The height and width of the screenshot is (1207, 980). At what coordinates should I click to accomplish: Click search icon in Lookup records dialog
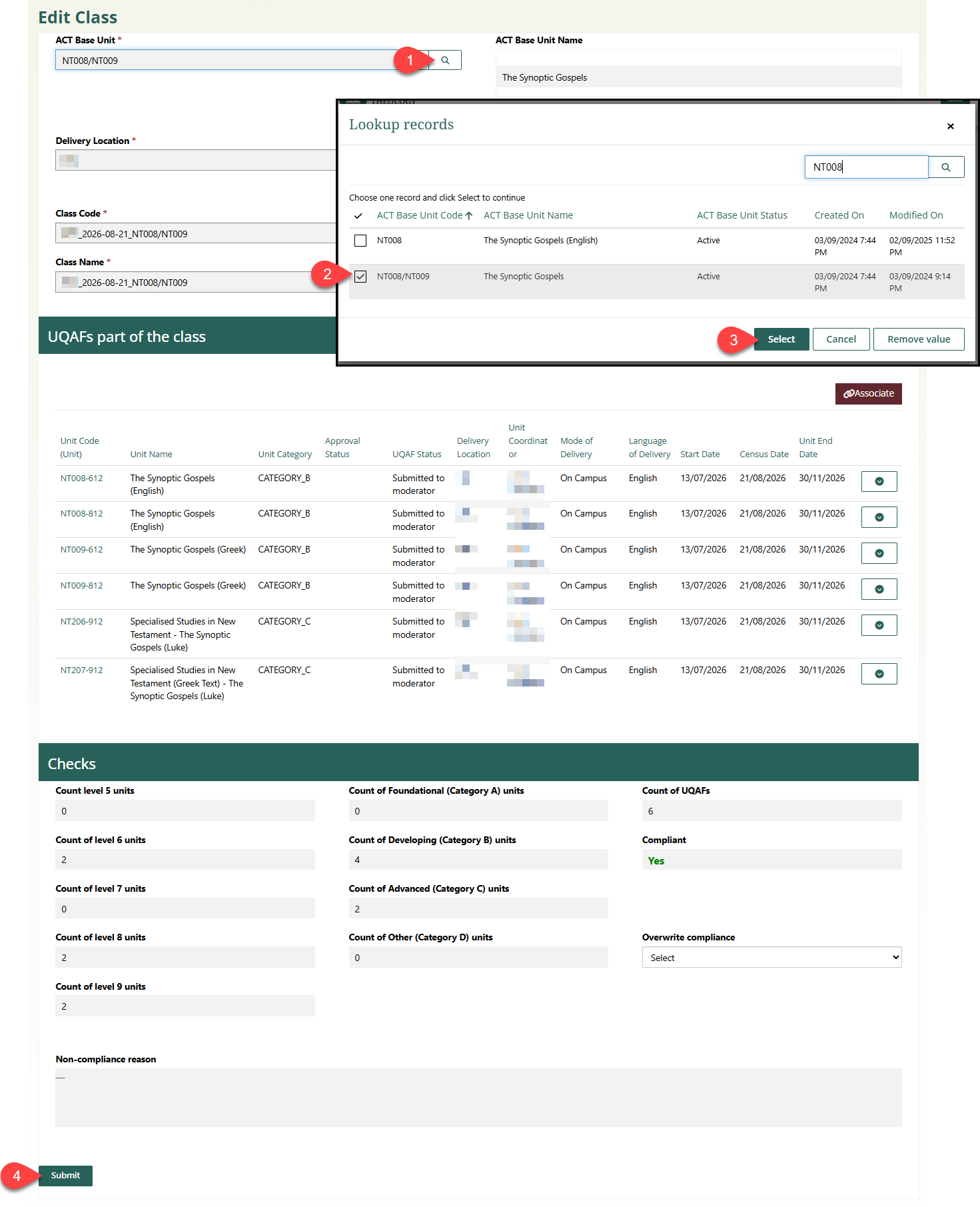tap(946, 167)
